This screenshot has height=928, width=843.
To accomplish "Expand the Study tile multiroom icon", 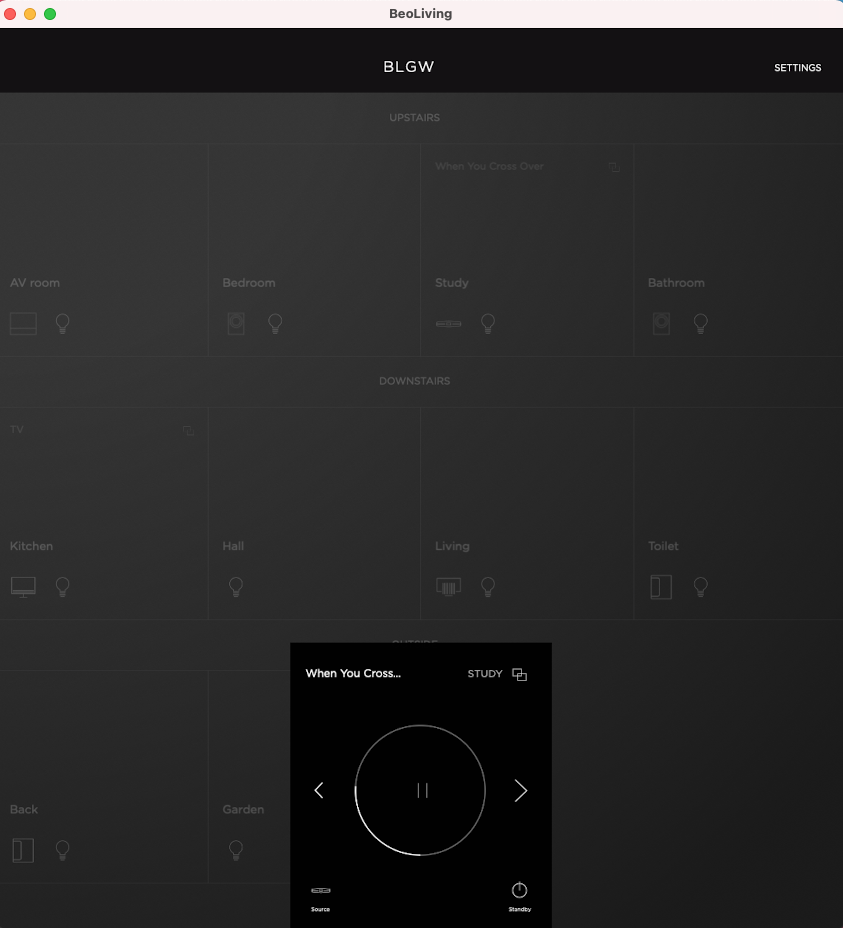I will [614, 167].
